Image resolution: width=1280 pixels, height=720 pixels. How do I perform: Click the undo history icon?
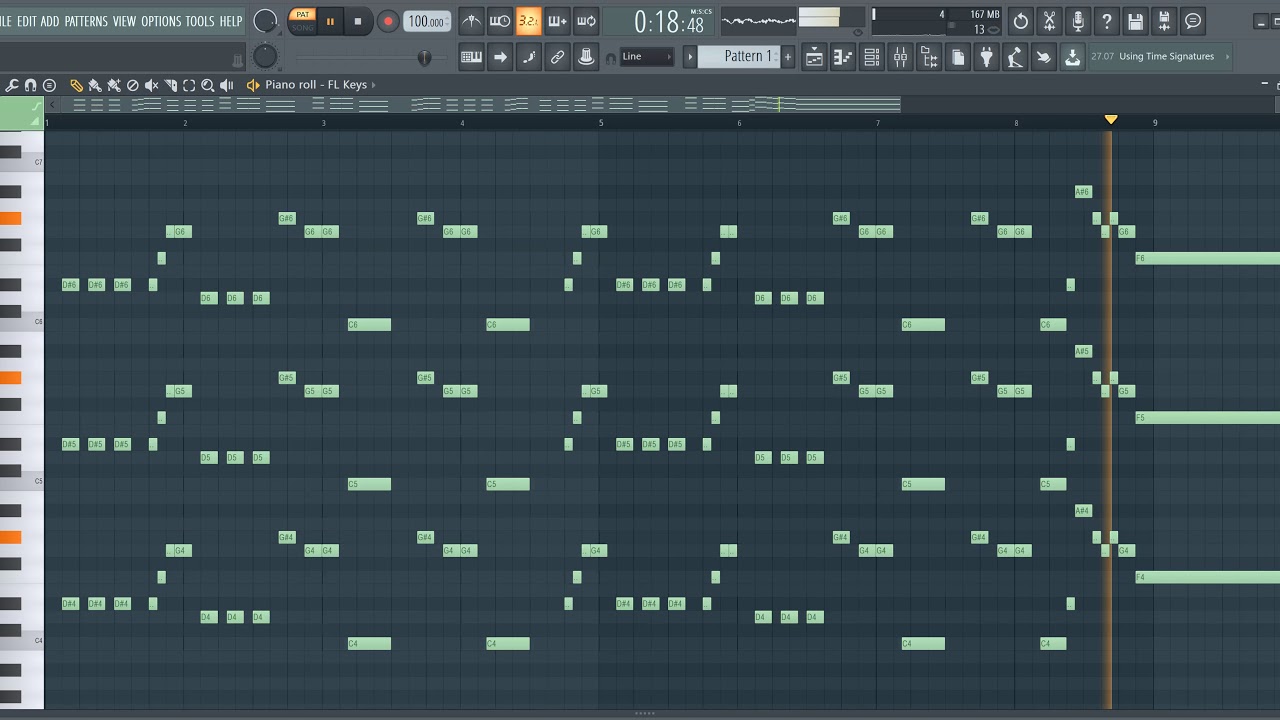point(1020,21)
